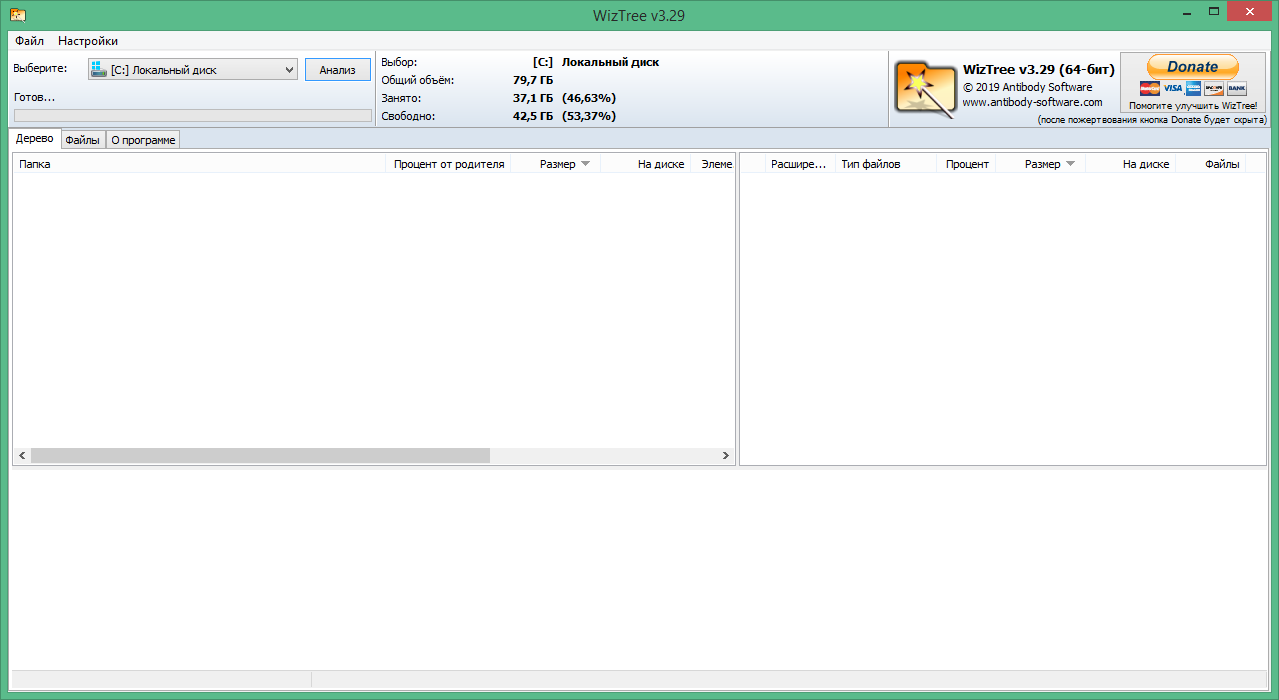
Task: Click sort arrow on file types Размер column
Action: click(x=1071, y=164)
